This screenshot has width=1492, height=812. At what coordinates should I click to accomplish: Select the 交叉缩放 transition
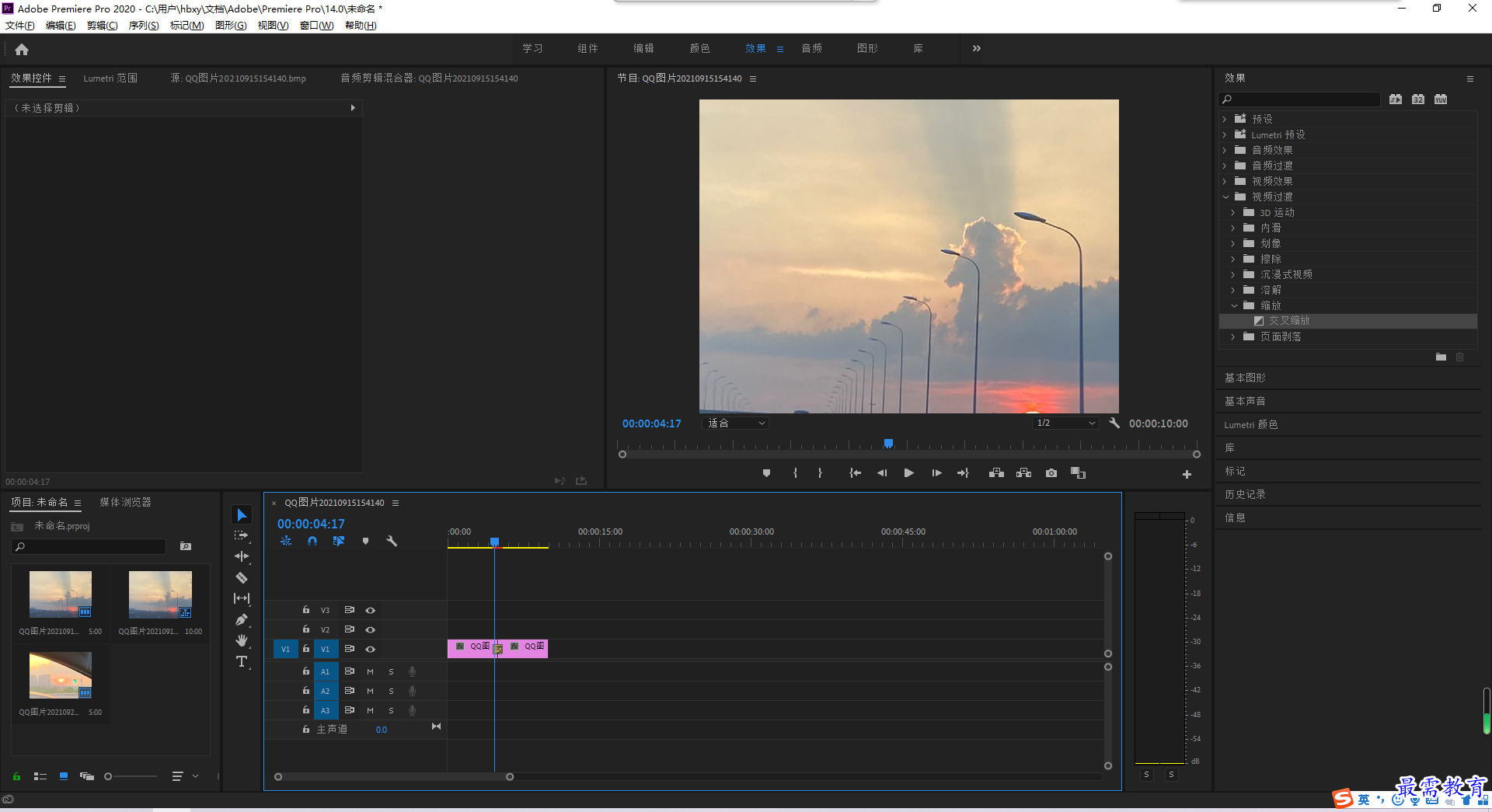(x=1288, y=321)
